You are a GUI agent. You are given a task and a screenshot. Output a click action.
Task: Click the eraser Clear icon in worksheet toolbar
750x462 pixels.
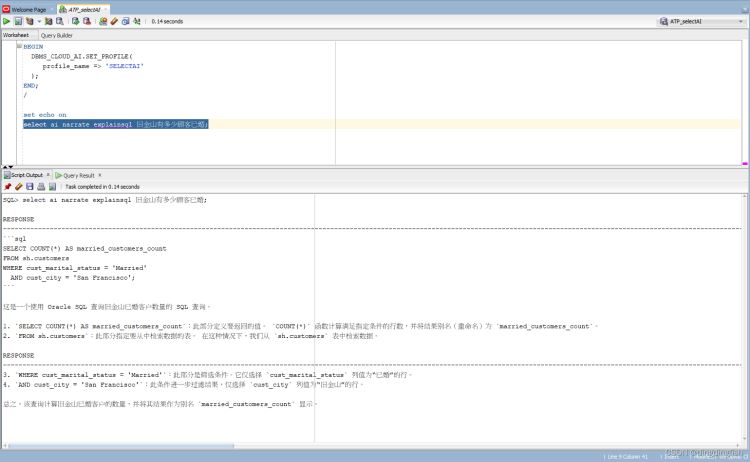point(114,21)
